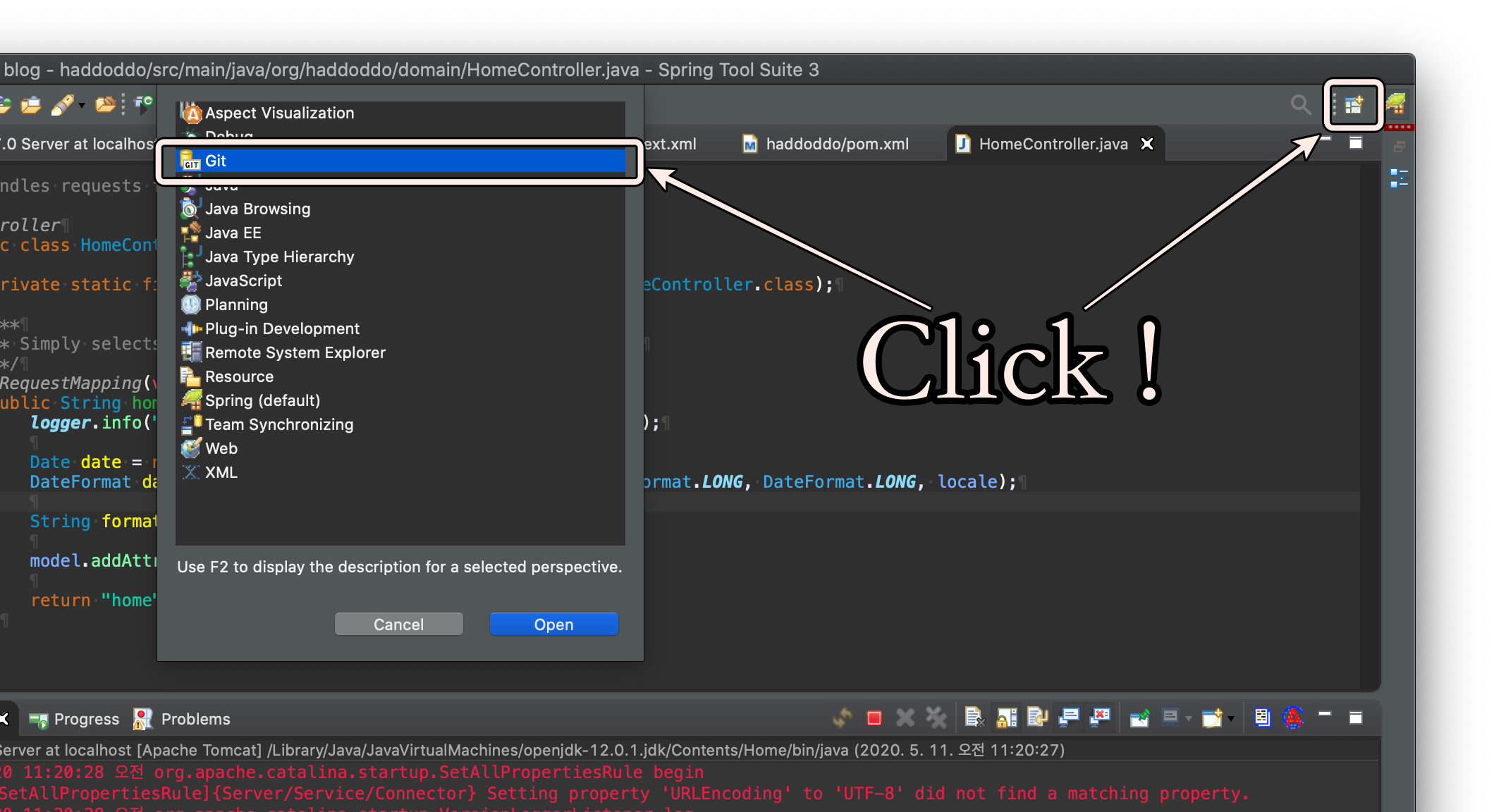Select the Java EE perspective item

pyautogui.click(x=233, y=233)
